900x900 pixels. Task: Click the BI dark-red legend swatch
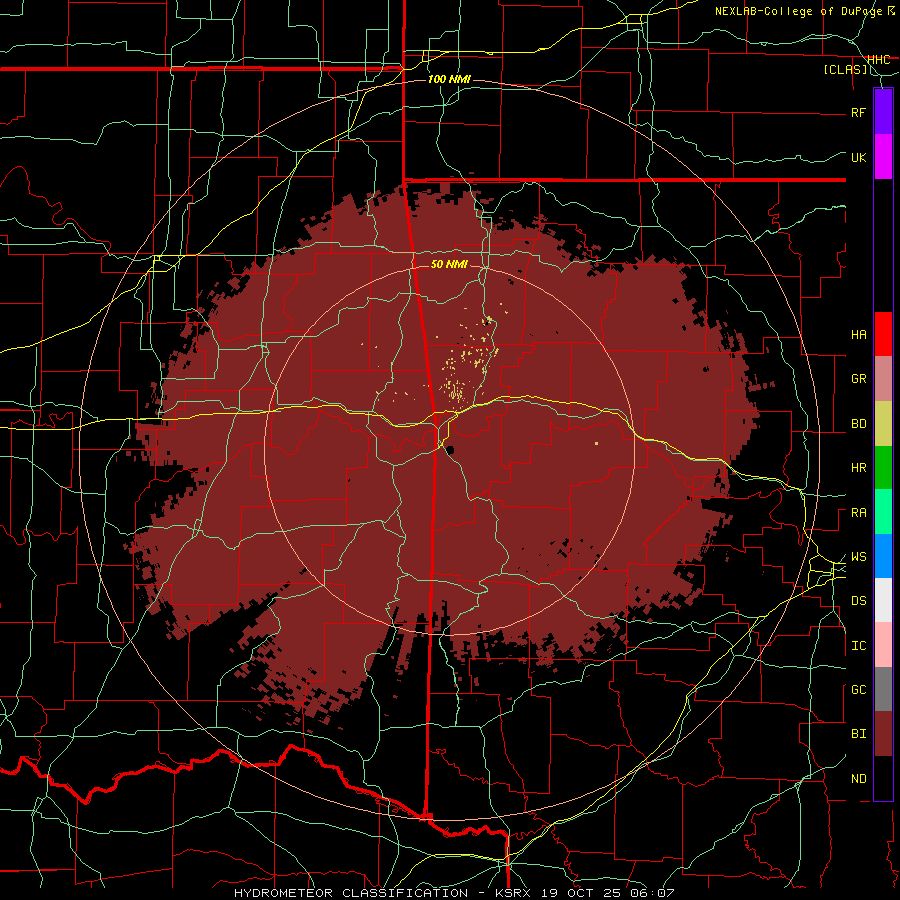(883, 734)
